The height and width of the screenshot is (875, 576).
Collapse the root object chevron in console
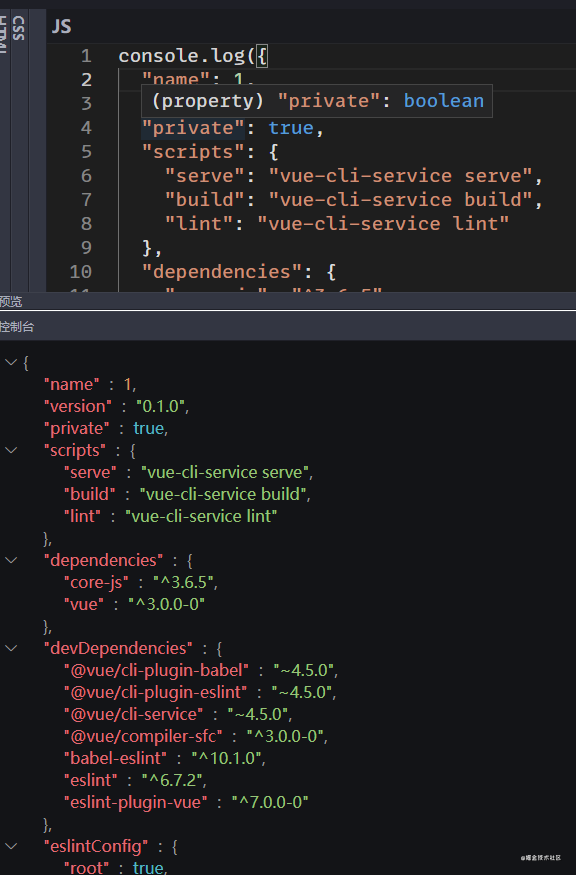coord(11,362)
